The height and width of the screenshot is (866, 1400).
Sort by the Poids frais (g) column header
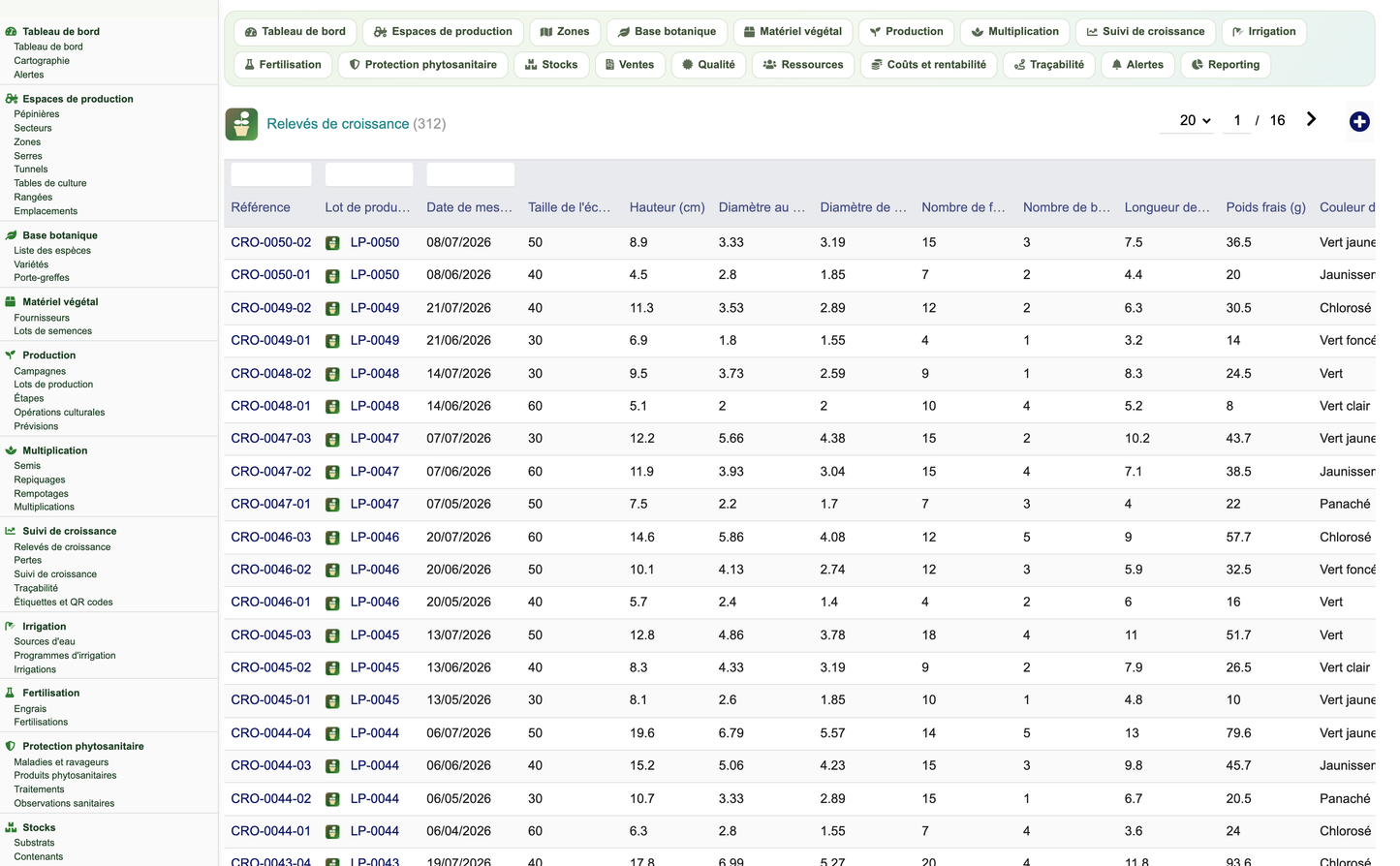(x=1265, y=207)
